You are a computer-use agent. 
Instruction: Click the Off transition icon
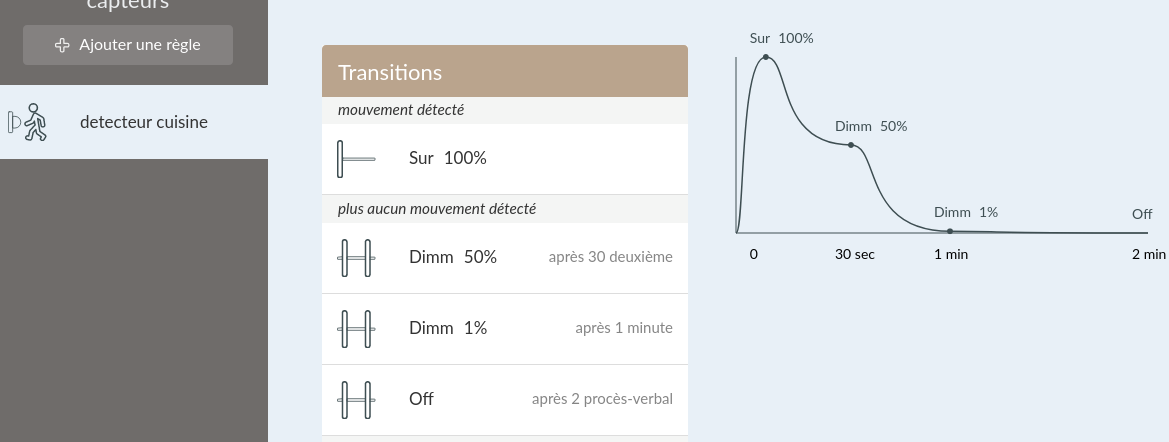click(x=356, y=400)
